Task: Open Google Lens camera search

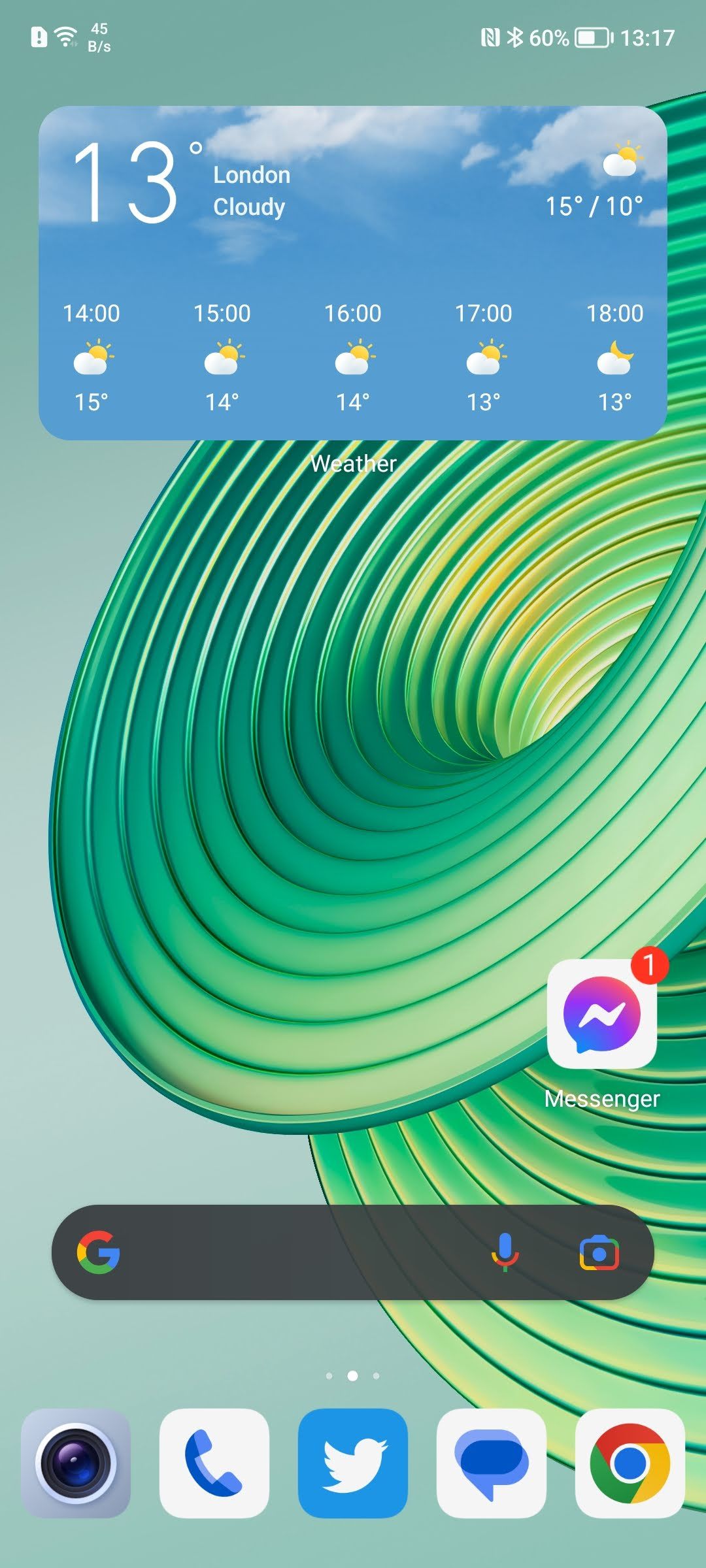Action: point(599,1252)
